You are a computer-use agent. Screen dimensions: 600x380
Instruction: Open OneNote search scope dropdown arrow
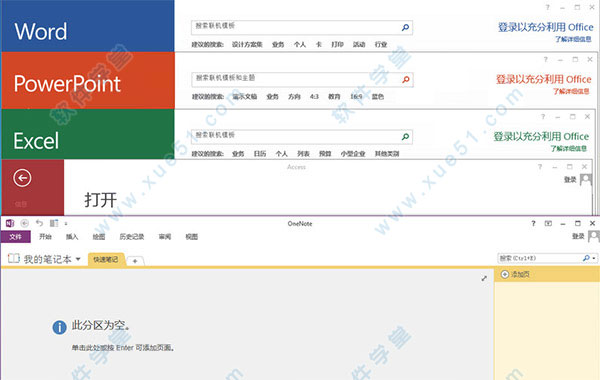[x=593, y=258]
